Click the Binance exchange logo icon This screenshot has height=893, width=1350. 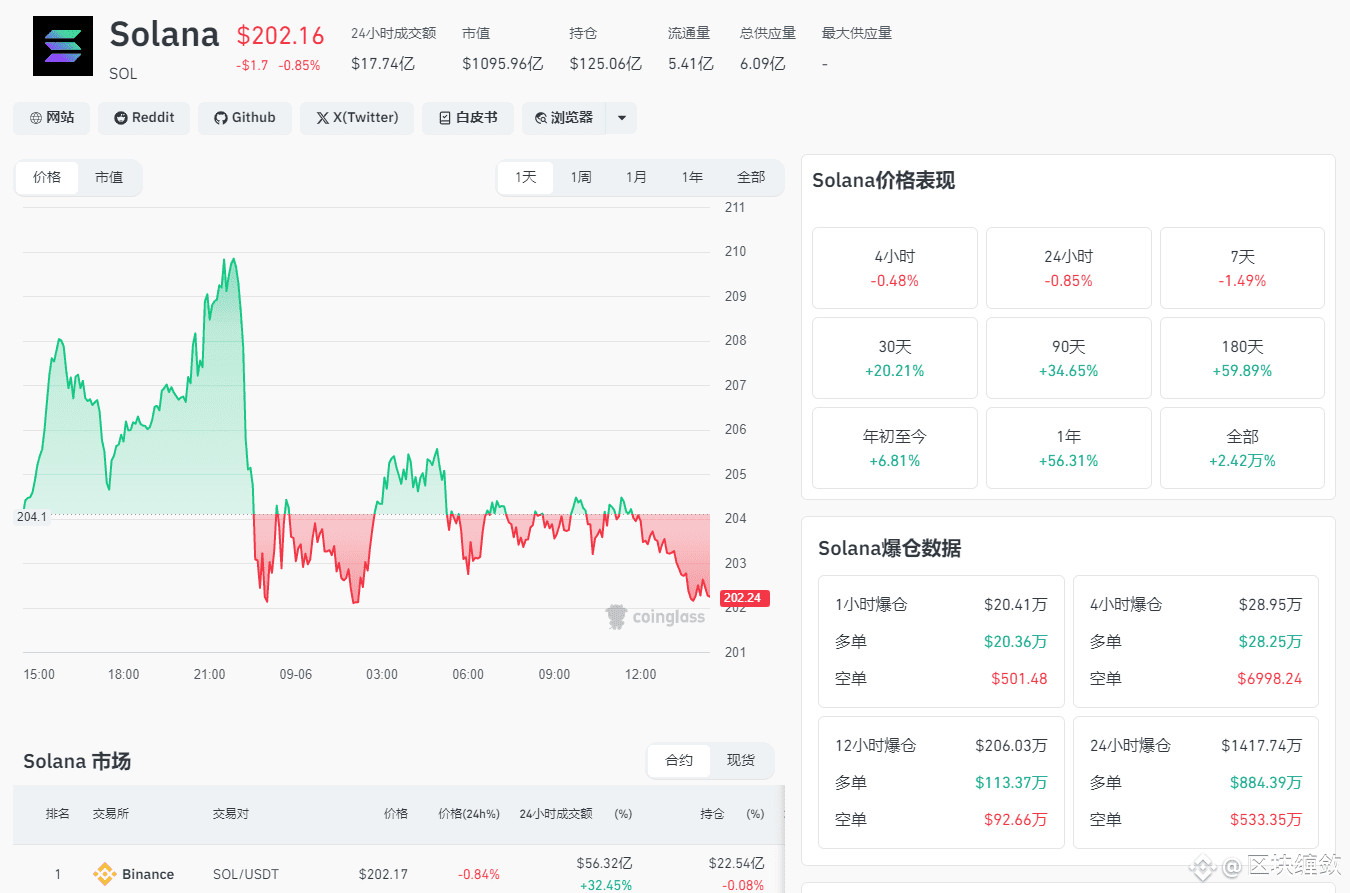[x=104, y=874]
